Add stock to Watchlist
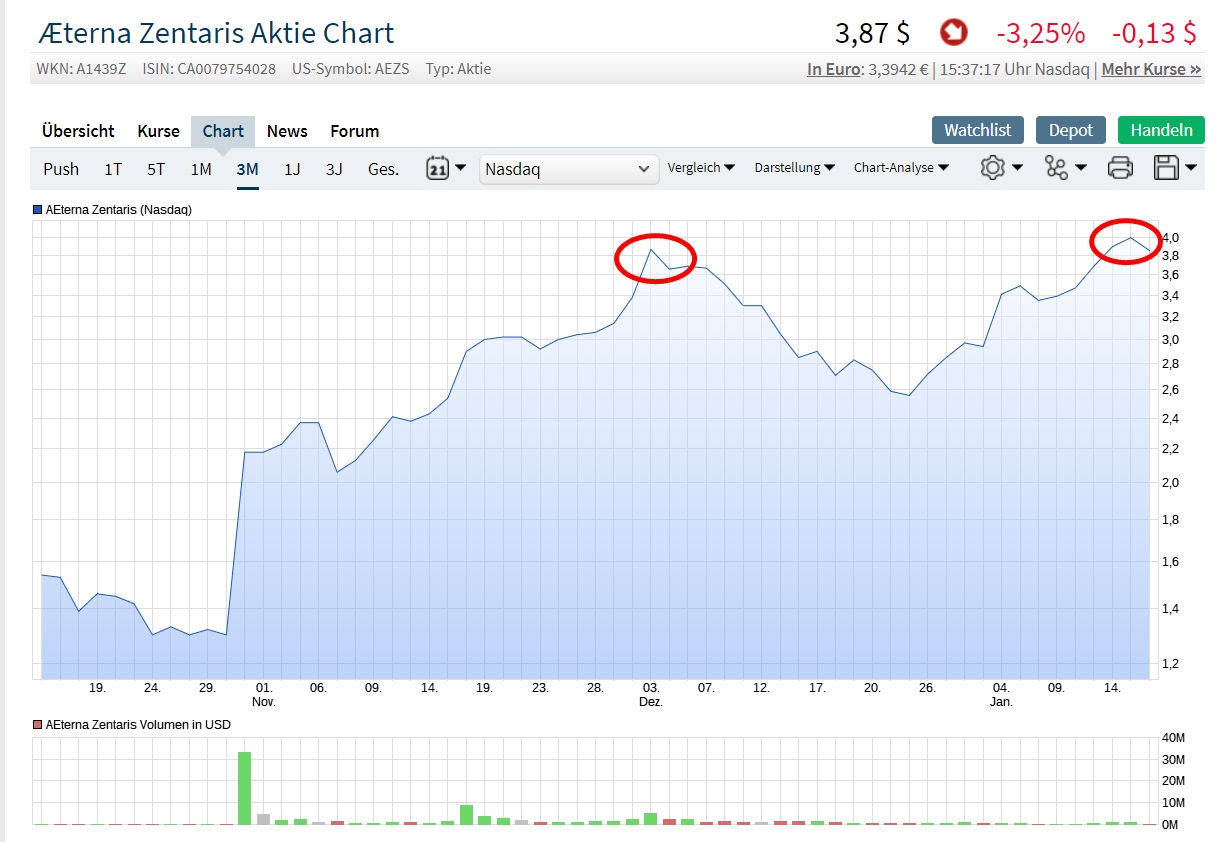This screenshot has height=842, width=1223. pos(978,130)
